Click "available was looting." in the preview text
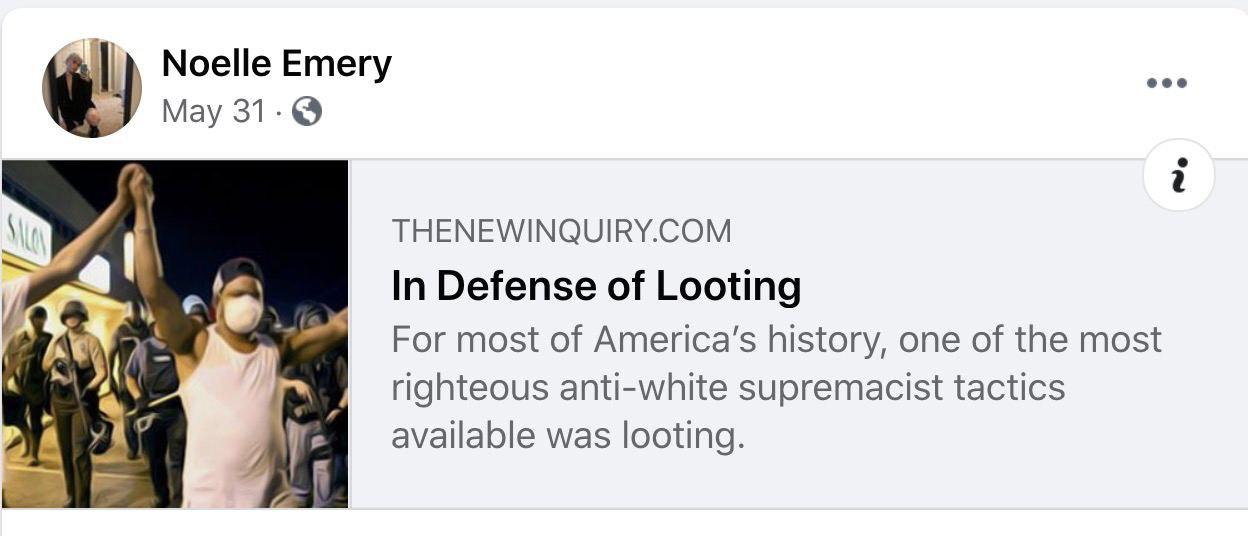Image resolution: width=1248 pixels, height=536 pixels. 568,436
